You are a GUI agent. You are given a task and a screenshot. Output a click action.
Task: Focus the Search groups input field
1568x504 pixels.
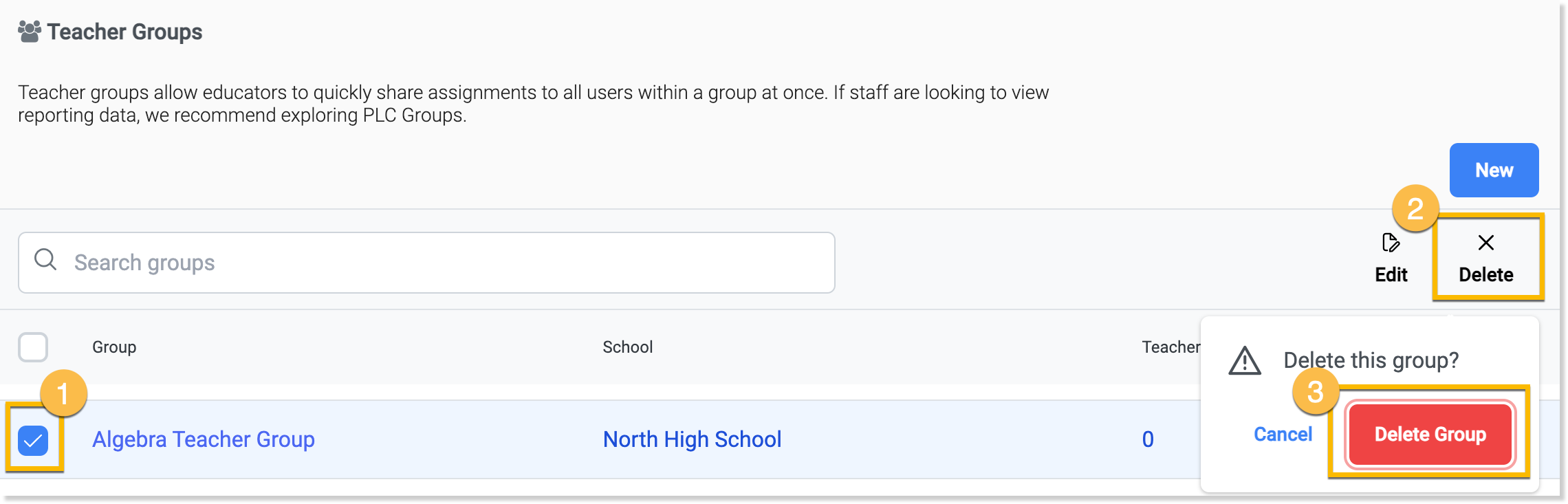click(x=440, y=263)
